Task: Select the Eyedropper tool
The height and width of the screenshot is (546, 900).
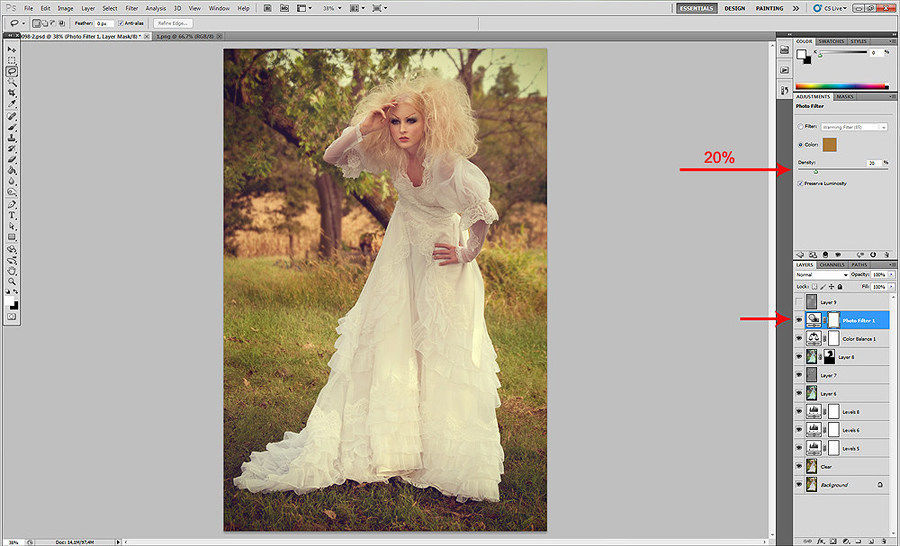Action: (x=12, y=103)
